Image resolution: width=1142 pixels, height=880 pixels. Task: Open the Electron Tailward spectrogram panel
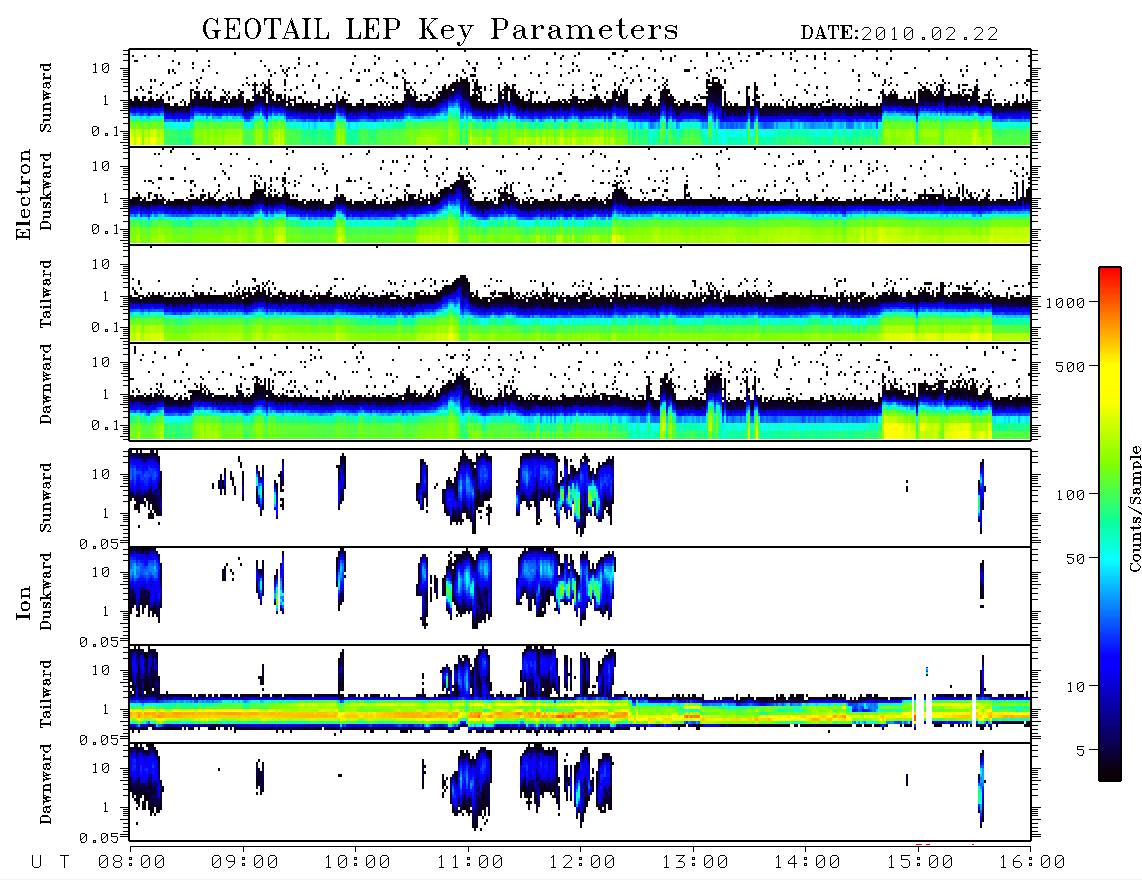pyautogui.click(x=580, y=294)
